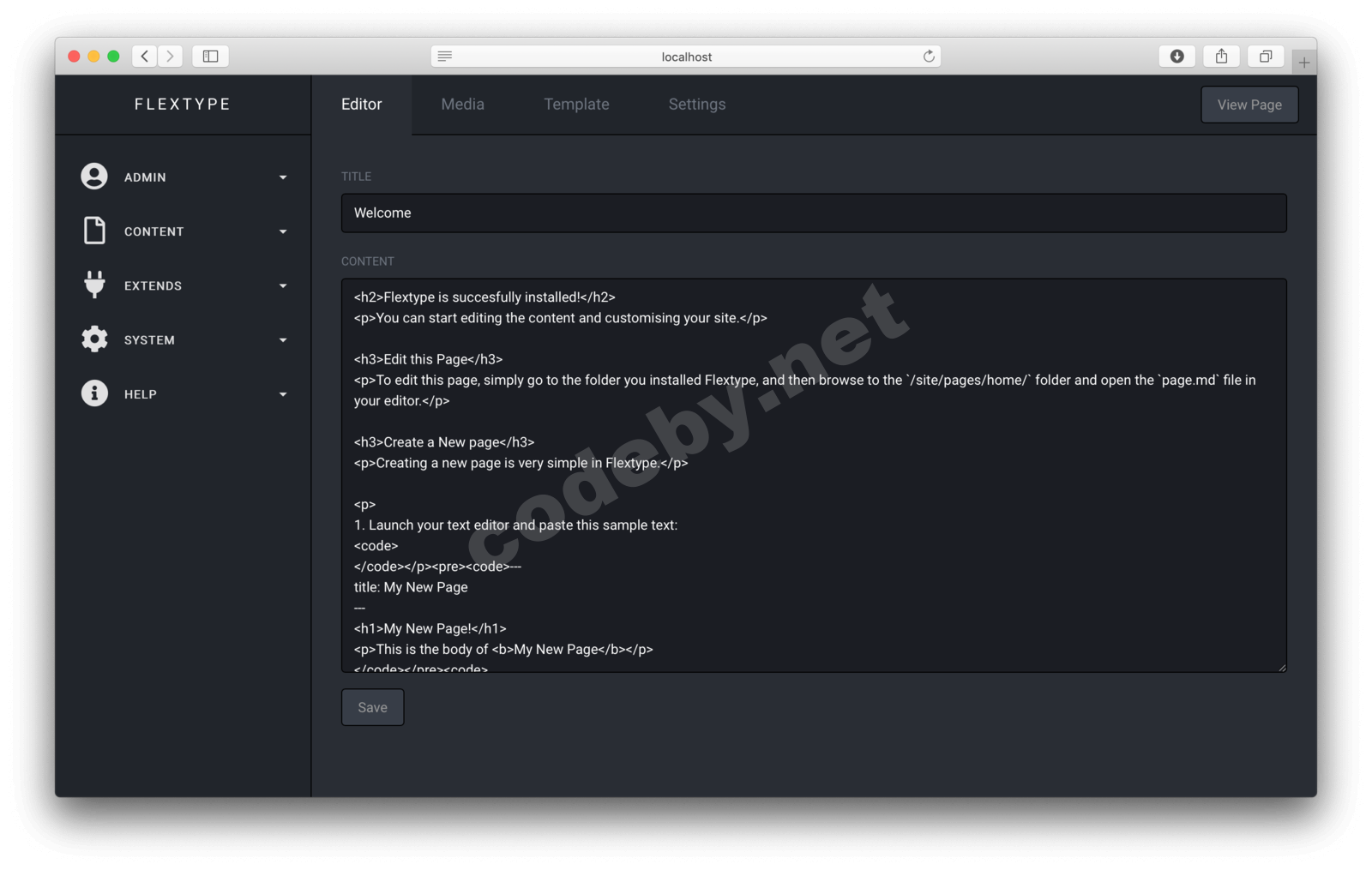Grab the content textarea resize handle
This screenshot has height=870, width=1372.
point(1281,667)
